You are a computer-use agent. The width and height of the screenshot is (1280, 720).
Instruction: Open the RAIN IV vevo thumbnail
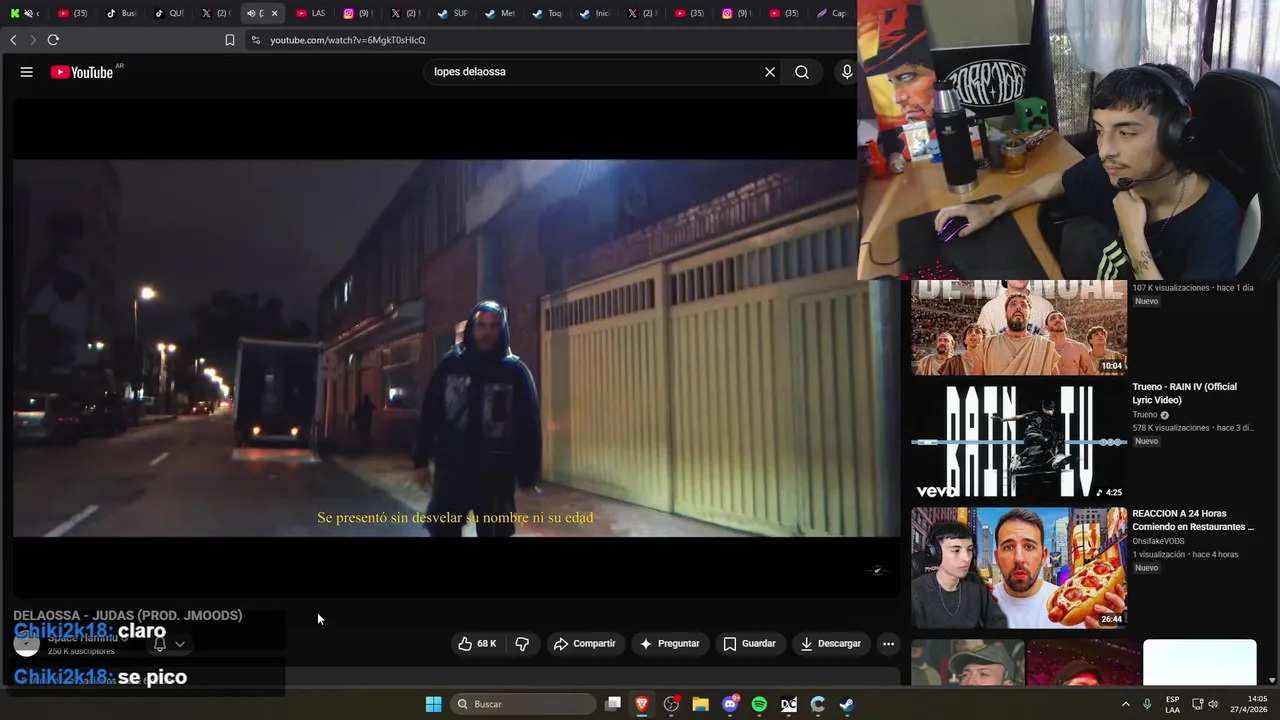[1018, 441]
